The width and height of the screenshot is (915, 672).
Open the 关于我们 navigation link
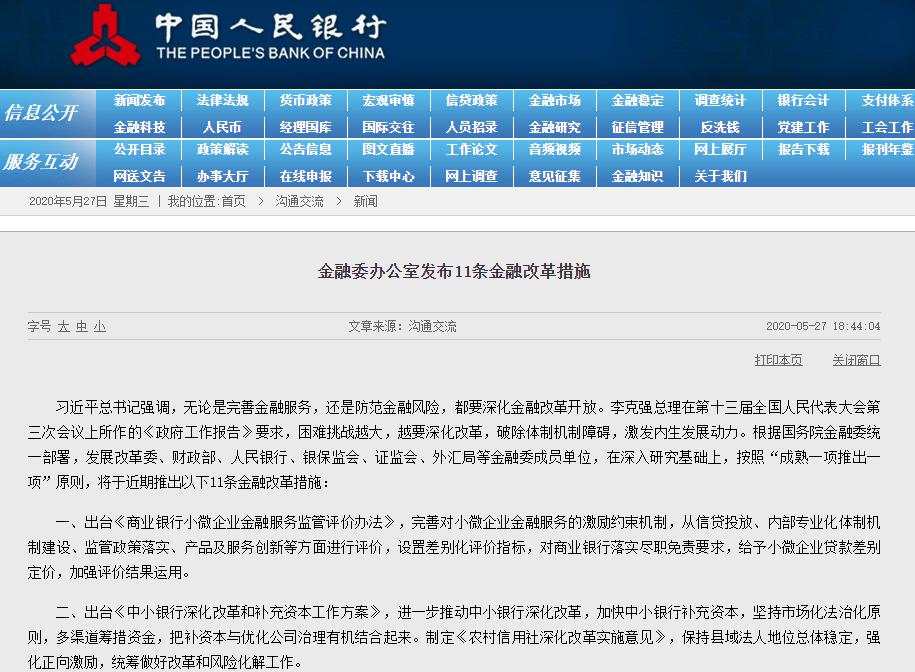point(720,176)
